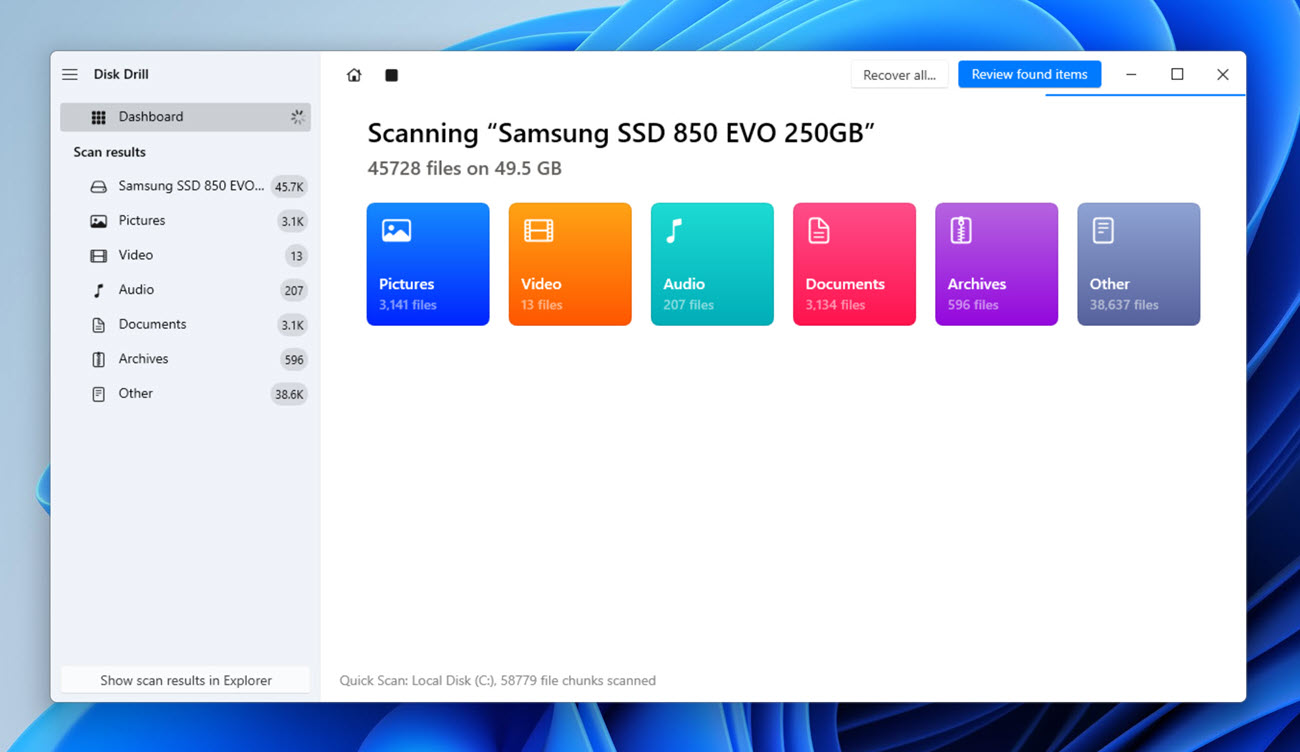1300x752 pixels.
Task: Open the hamburger menu next to Disk Drill
Action: [70, 75]
